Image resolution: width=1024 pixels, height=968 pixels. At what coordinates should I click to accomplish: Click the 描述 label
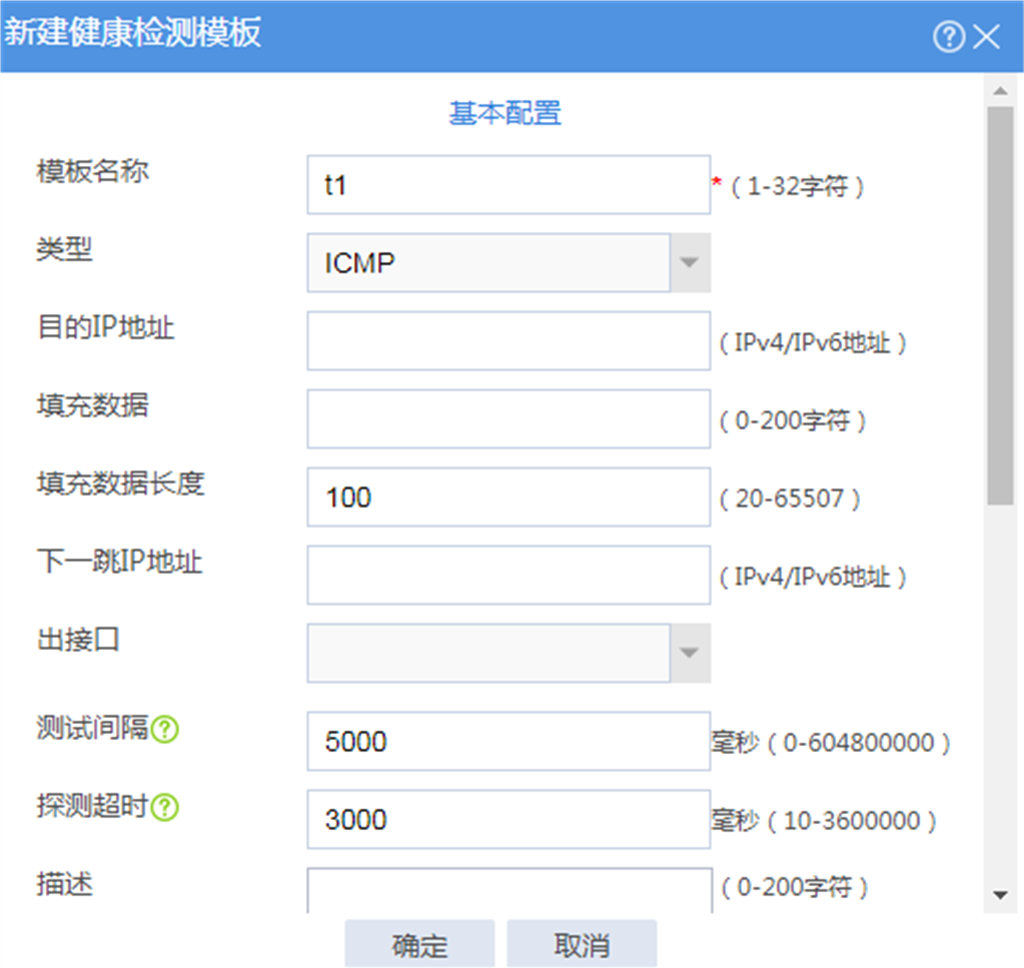tap(65, 884)
